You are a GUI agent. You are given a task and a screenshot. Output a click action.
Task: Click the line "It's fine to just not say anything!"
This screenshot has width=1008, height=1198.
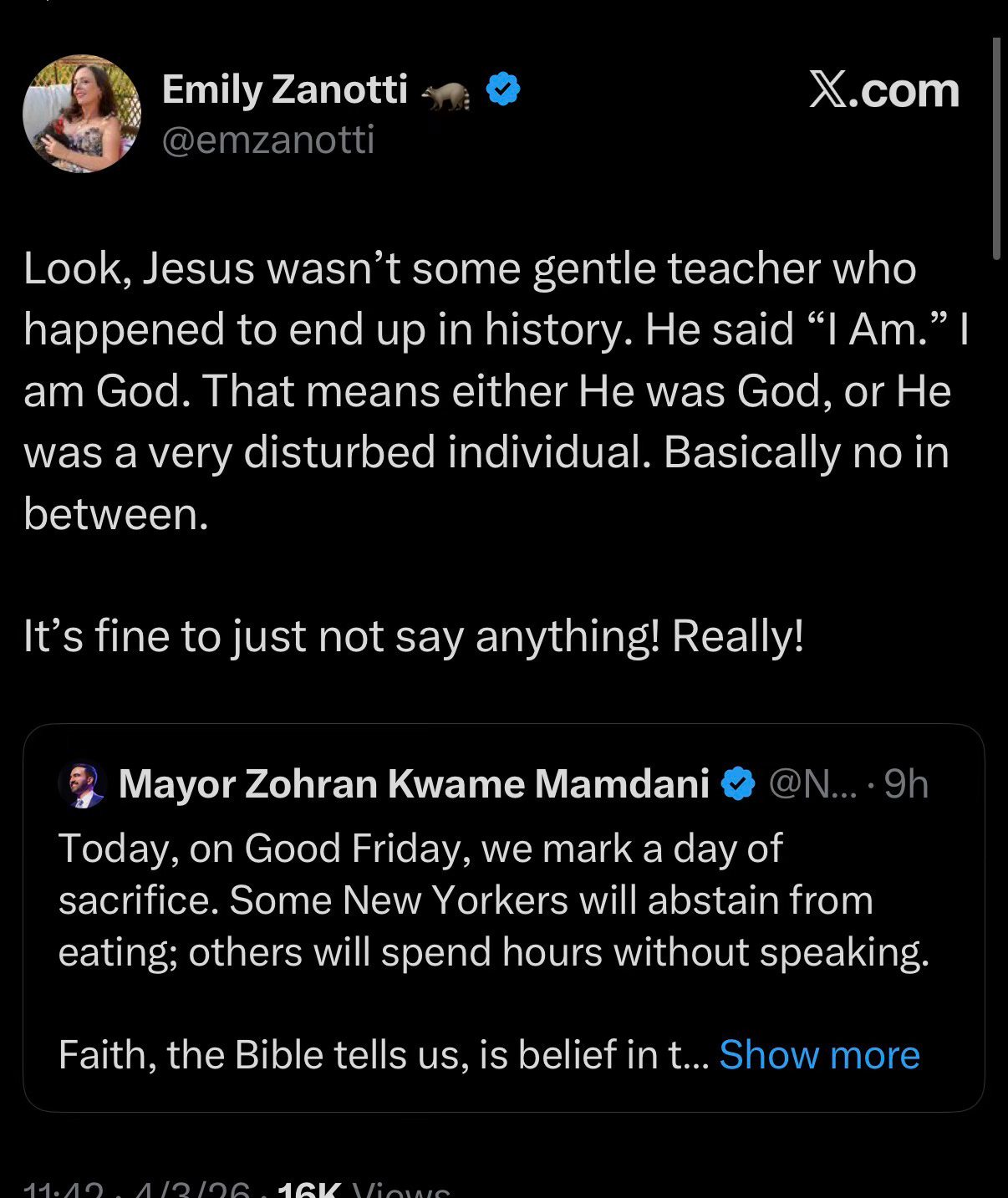(413, 636)
